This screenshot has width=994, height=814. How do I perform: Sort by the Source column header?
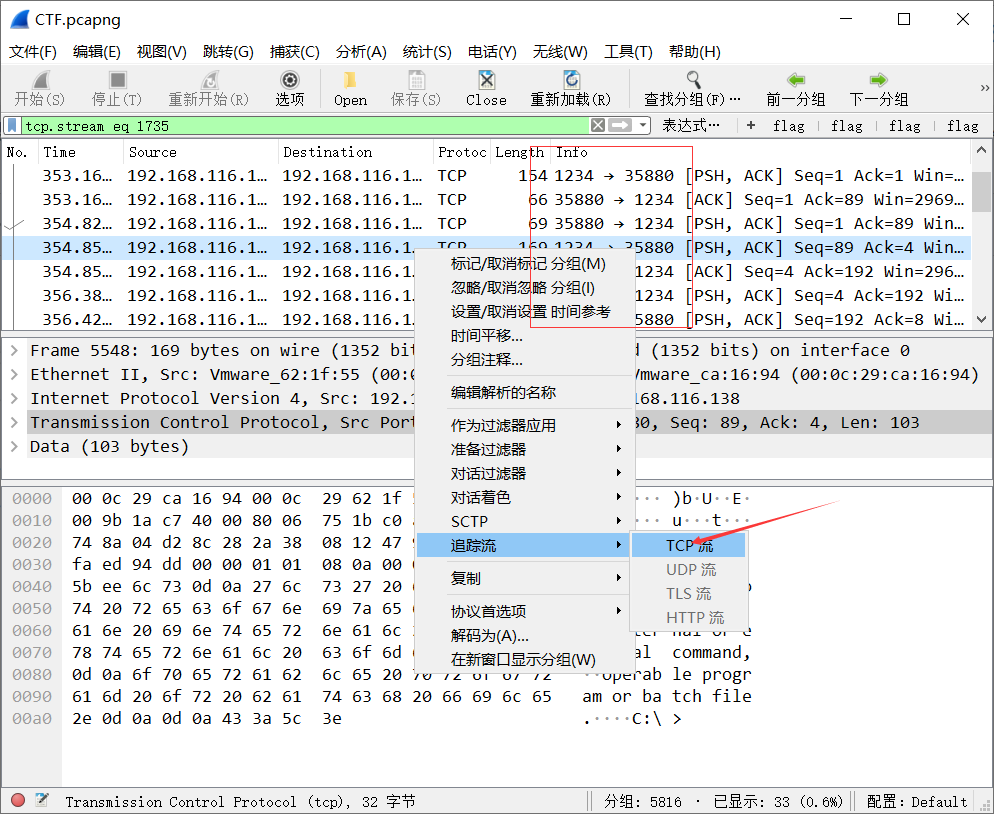pos(201,152)
